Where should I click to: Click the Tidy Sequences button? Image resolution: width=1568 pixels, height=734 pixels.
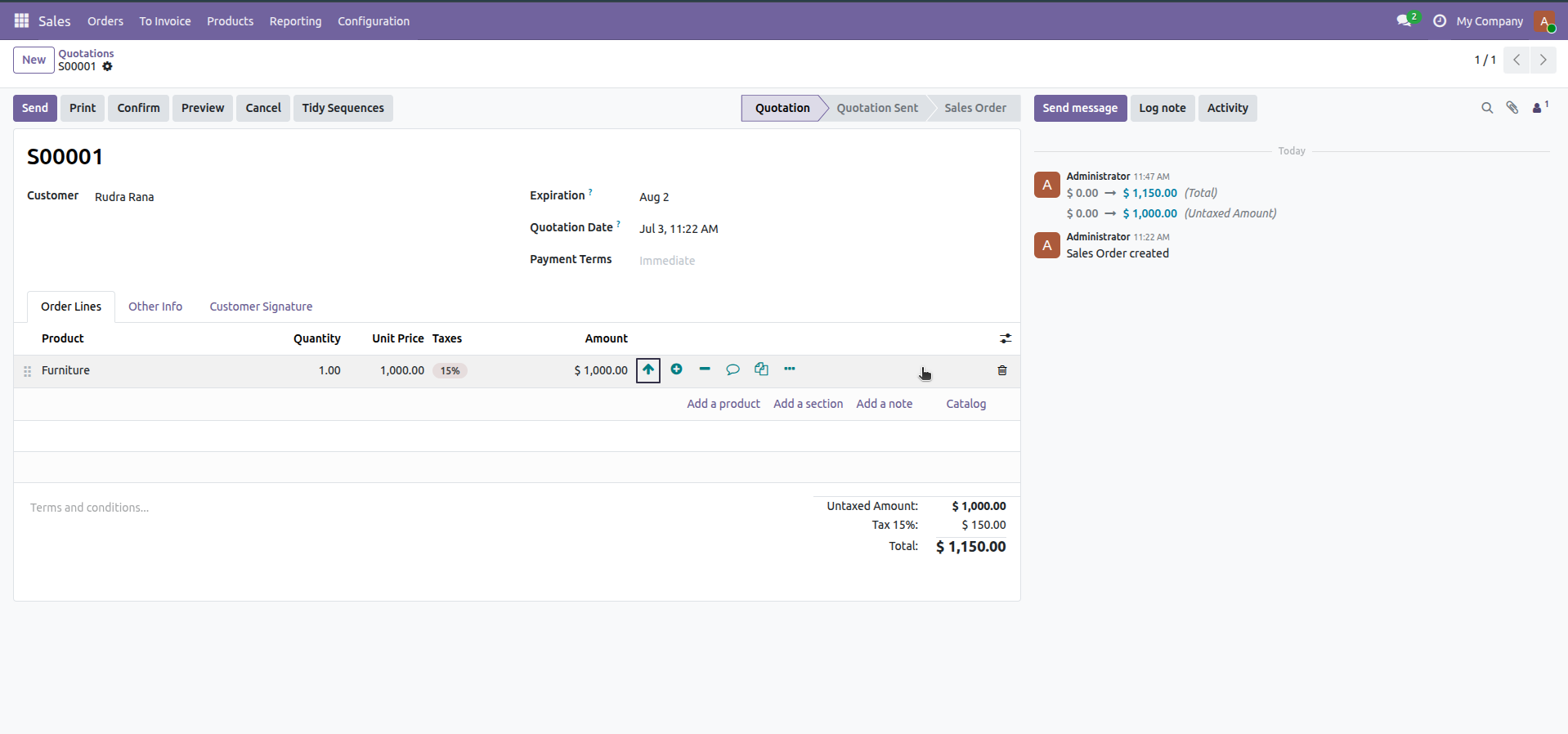coord(343,108)
